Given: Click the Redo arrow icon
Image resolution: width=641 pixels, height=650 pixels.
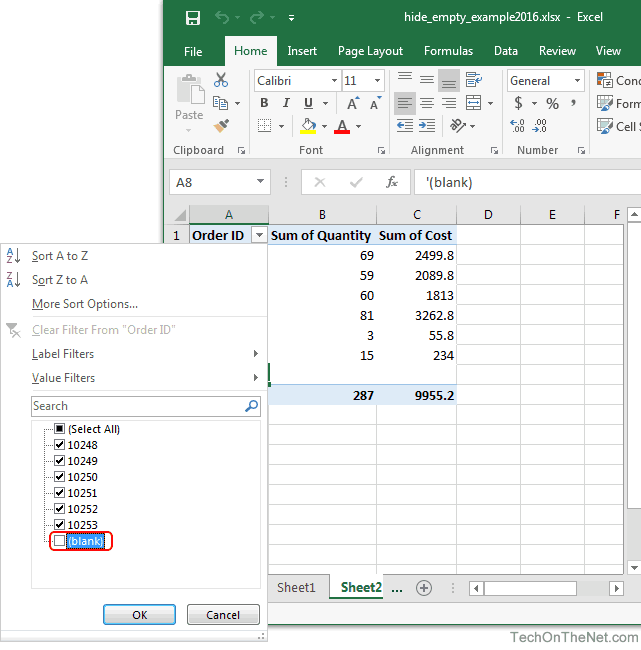Looking at the screenshot, I should click(x=257, y=17).
